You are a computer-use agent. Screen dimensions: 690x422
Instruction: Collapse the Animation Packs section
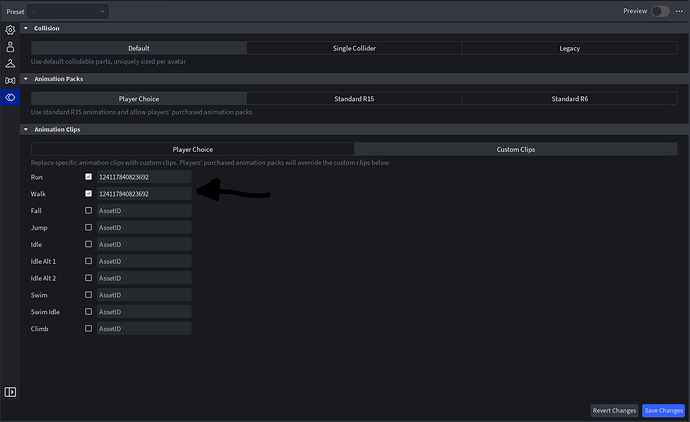(x=26, y=79)
